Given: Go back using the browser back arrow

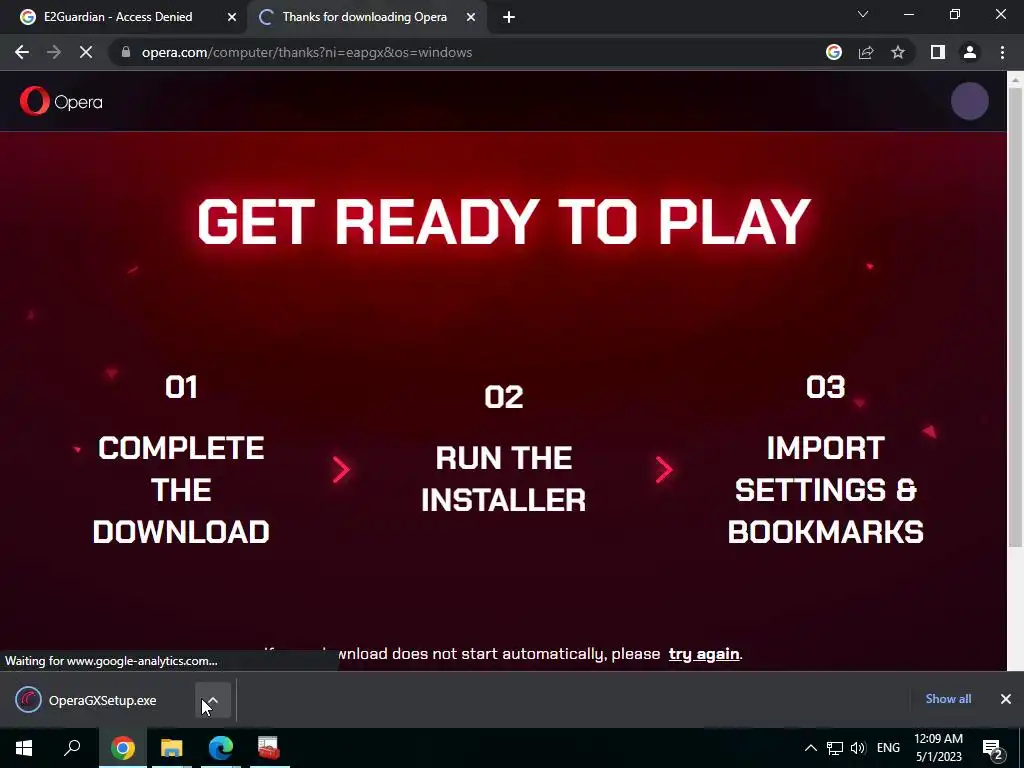Looking at the screenshot, I should tap(22, 52).
